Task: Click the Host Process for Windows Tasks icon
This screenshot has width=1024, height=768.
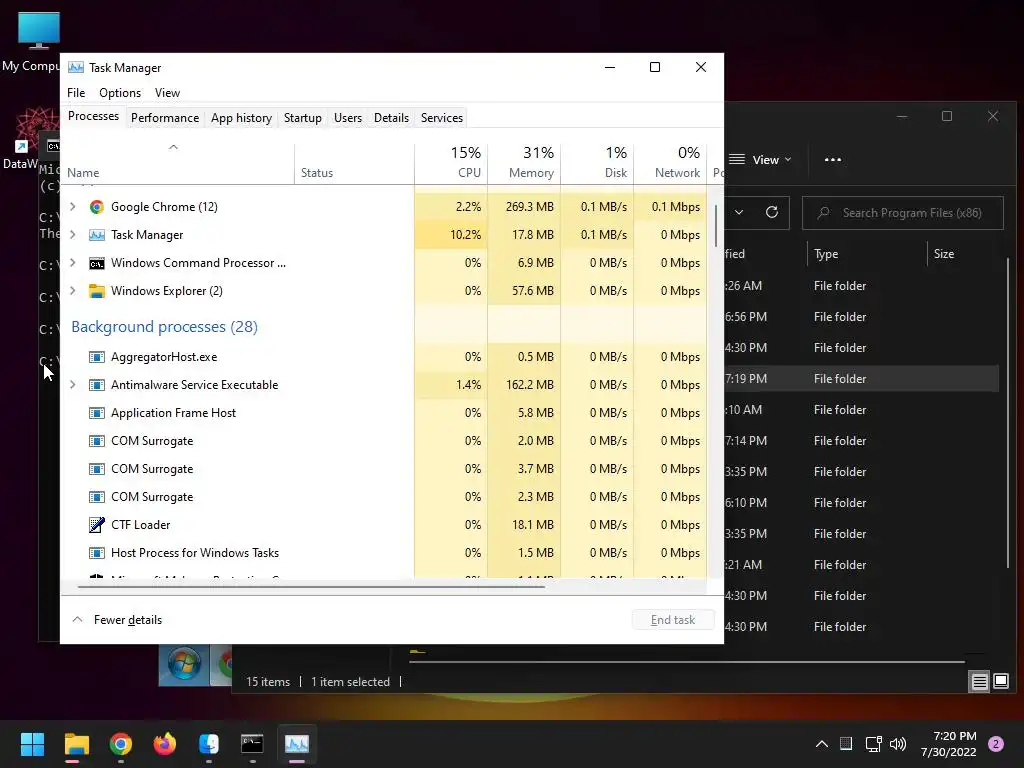Action: [x=97, y=553]
